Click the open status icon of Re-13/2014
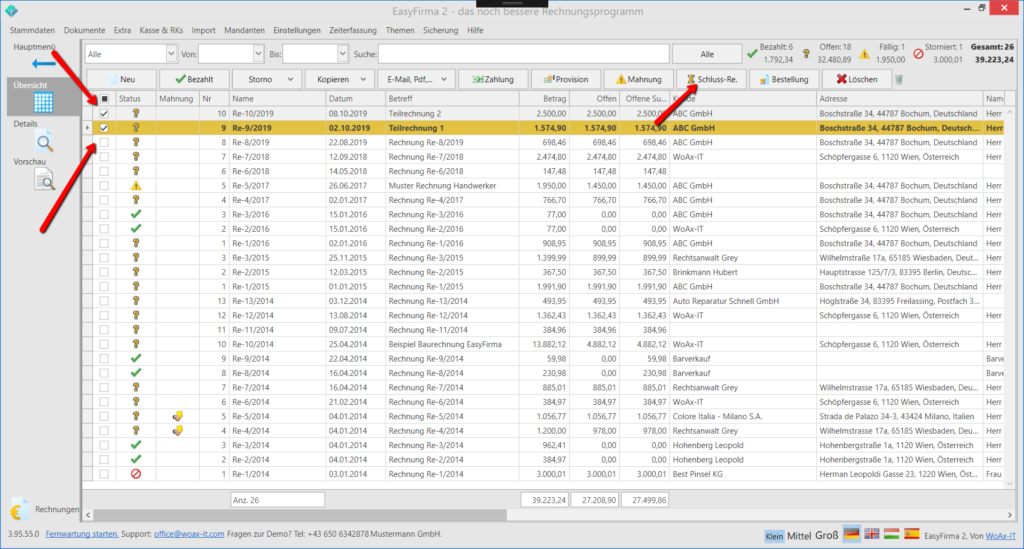 point(136,301)
